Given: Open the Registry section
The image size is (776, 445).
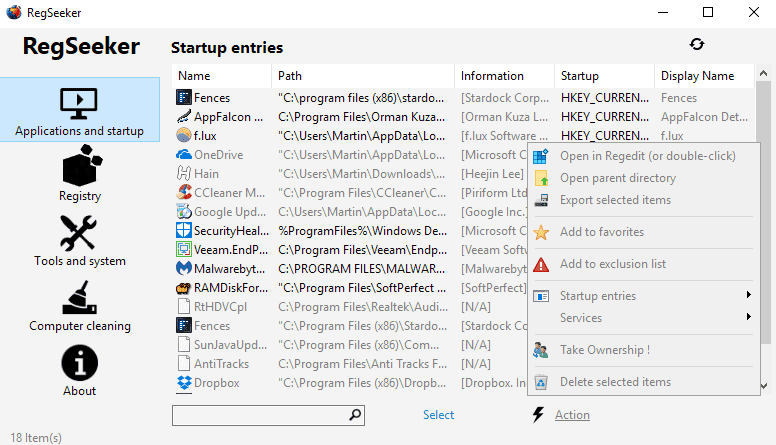Looking at the screenshot, I should (x=80, y=173).
